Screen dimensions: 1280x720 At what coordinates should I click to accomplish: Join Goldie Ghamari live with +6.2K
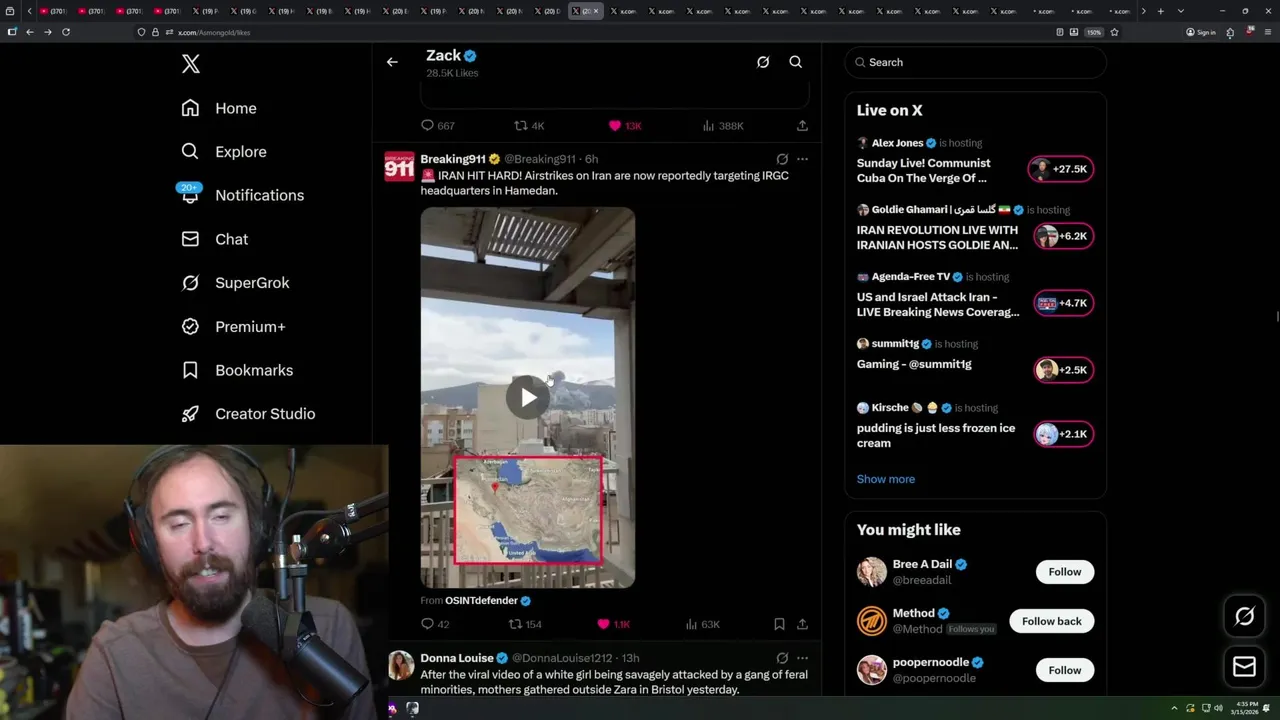1062,236
